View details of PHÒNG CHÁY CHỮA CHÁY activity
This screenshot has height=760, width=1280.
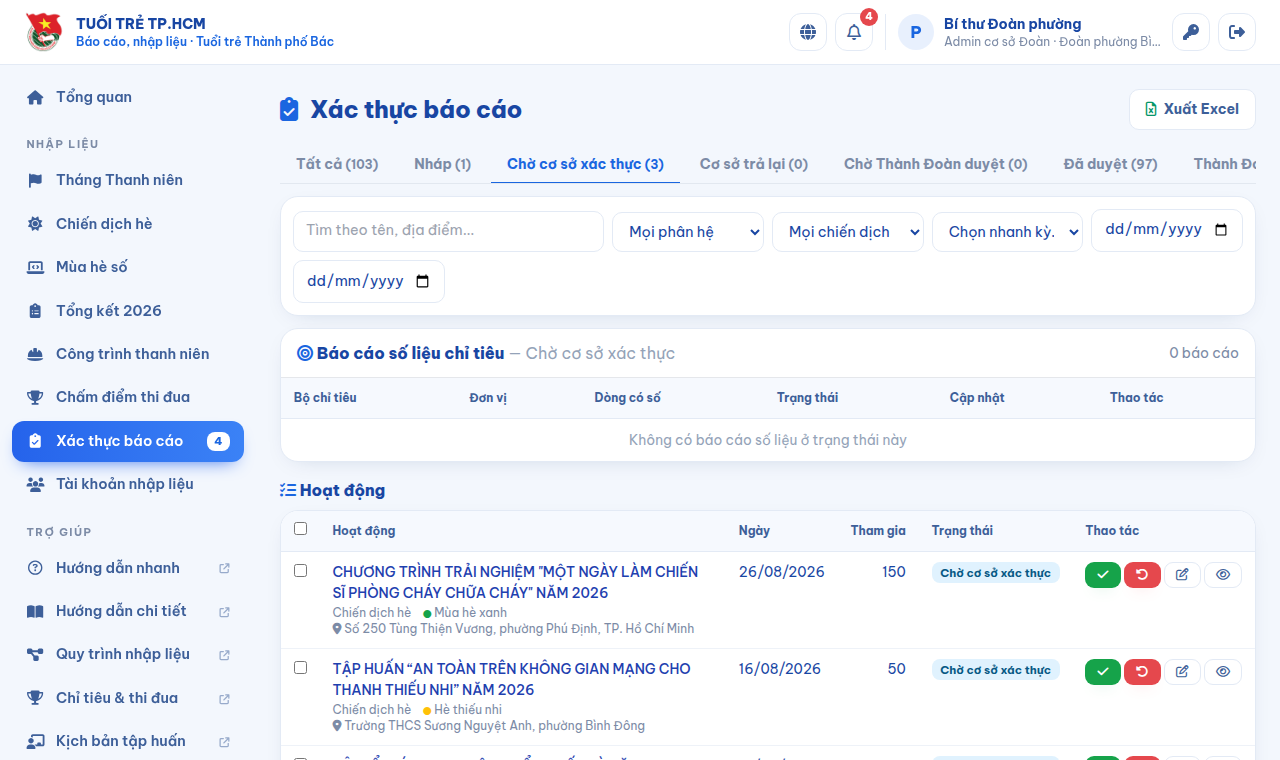coord(1223,574)
